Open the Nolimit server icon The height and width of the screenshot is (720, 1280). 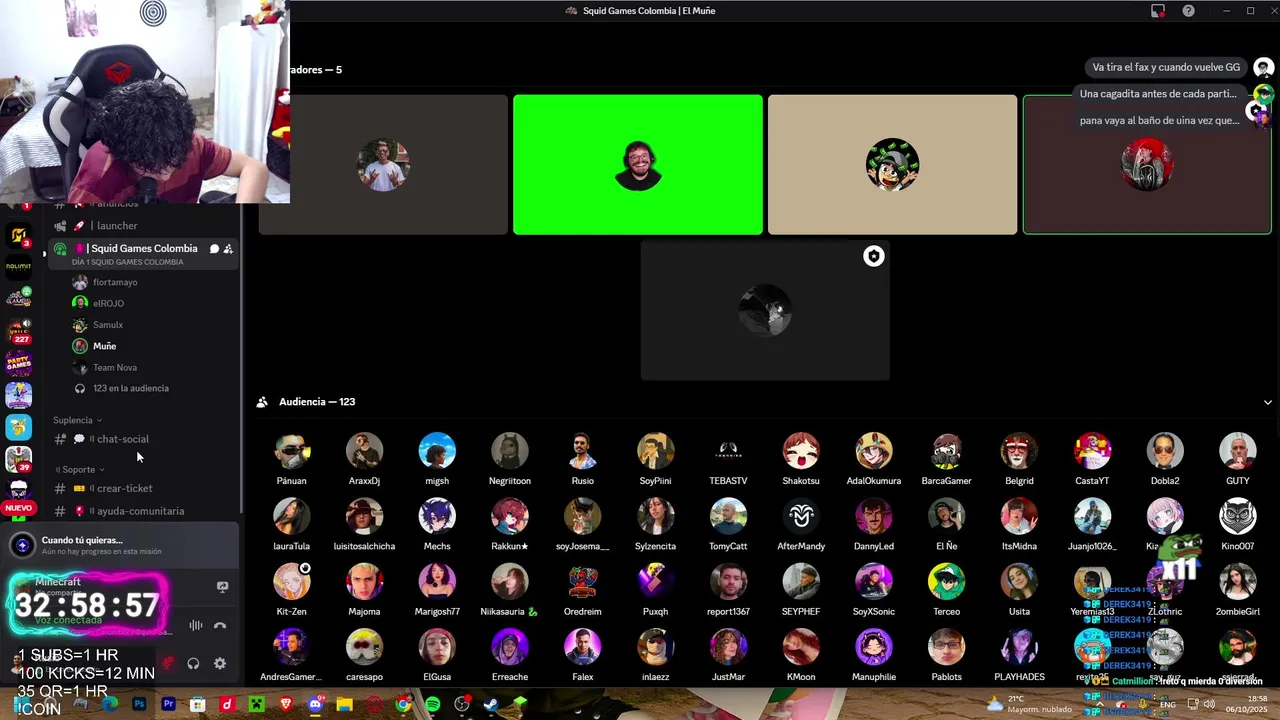coord(19,267)
